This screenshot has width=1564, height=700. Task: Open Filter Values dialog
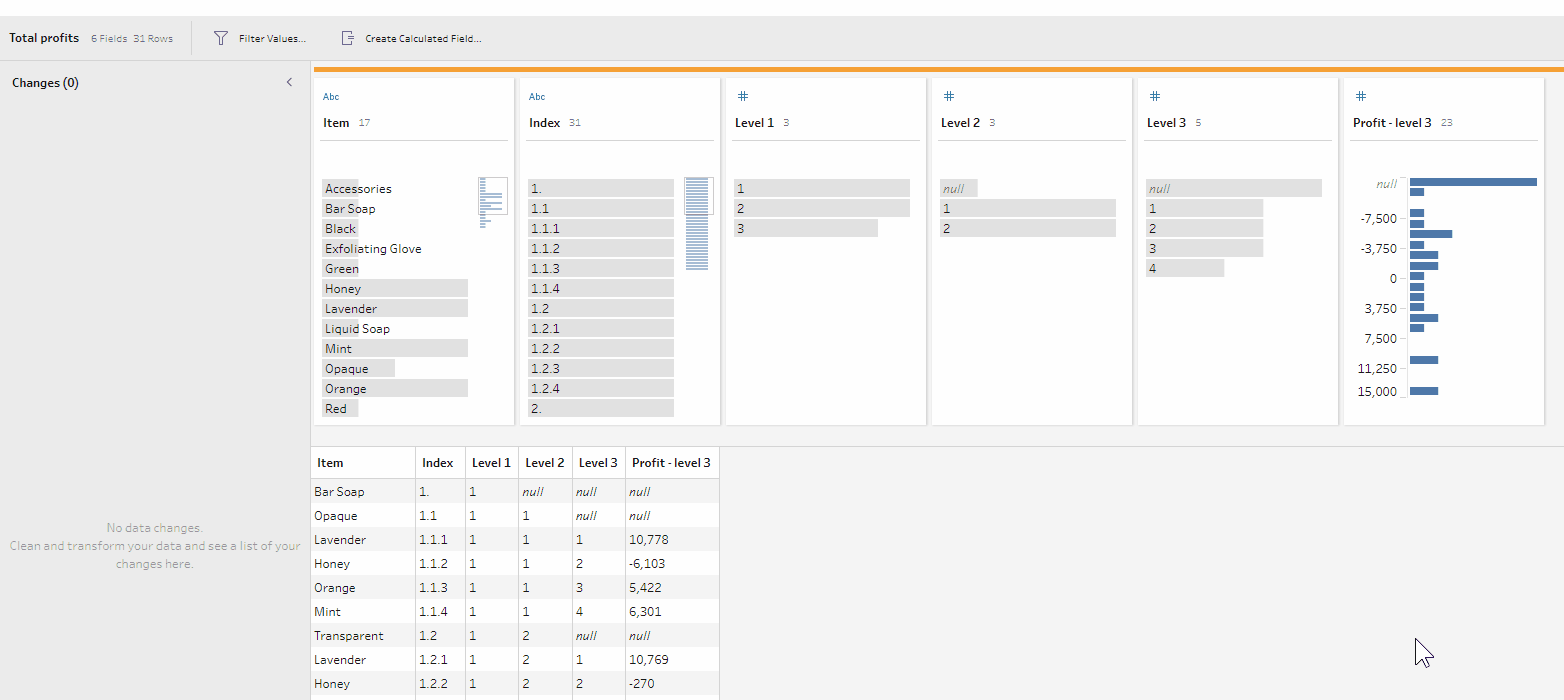click(x=260, y=38)
